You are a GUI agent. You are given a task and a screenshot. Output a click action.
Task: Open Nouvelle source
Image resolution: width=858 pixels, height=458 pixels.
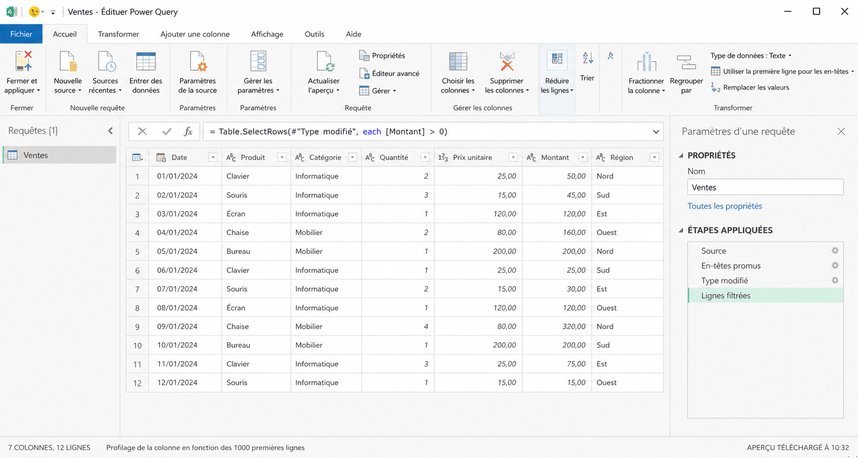[68, 73]
